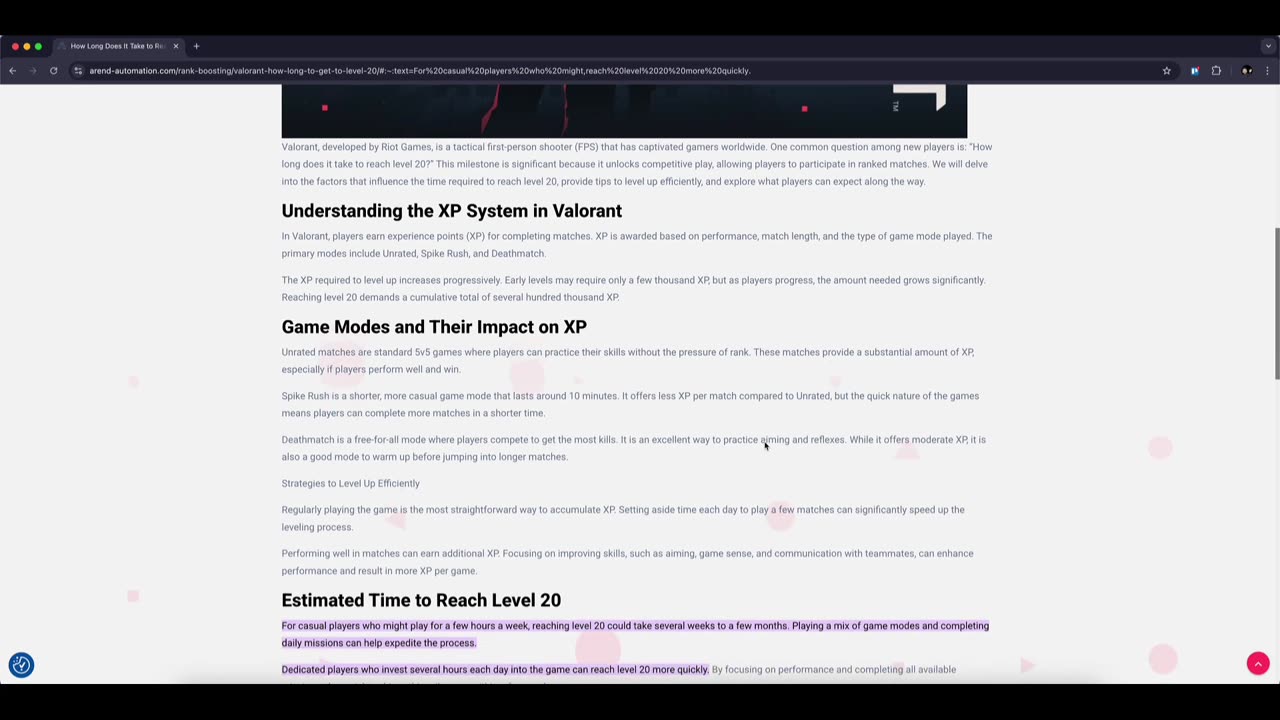Click the line 'Strategies to Level Up Efficiently'
The image size is (1280, 720).
tap(351, 483)
